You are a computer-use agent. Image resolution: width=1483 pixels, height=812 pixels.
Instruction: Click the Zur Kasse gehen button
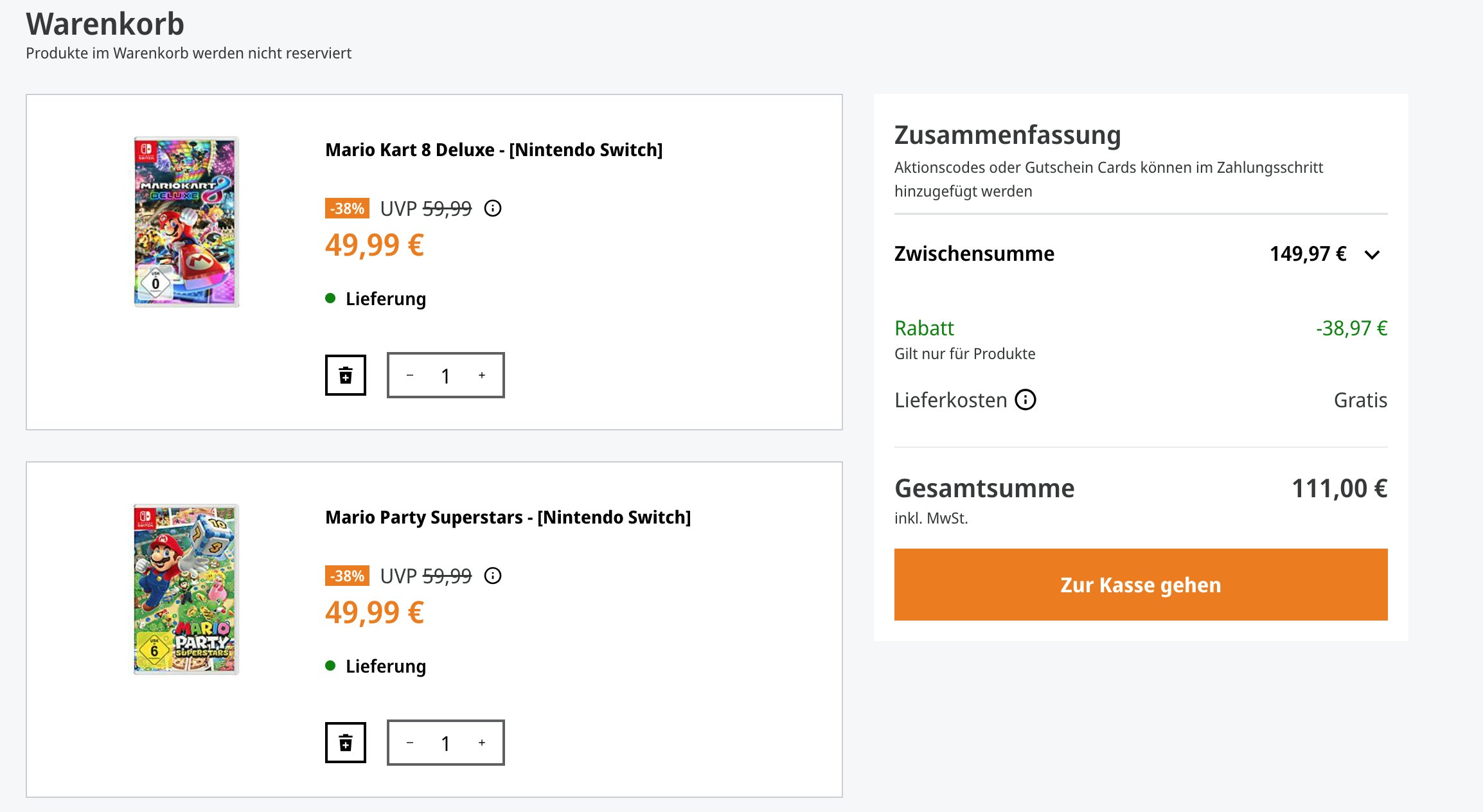point(1141,585)
